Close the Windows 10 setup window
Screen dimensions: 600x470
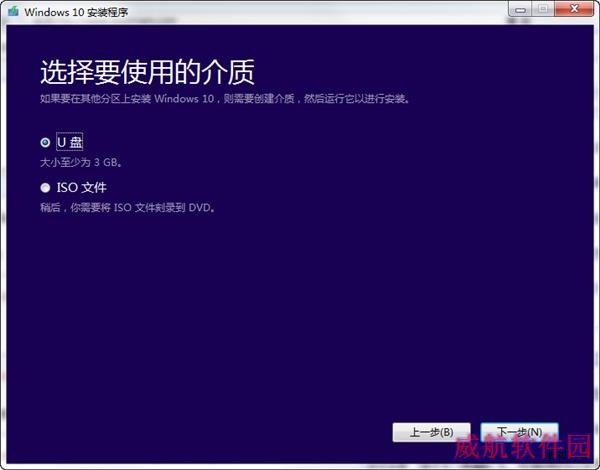pos(574,9)
